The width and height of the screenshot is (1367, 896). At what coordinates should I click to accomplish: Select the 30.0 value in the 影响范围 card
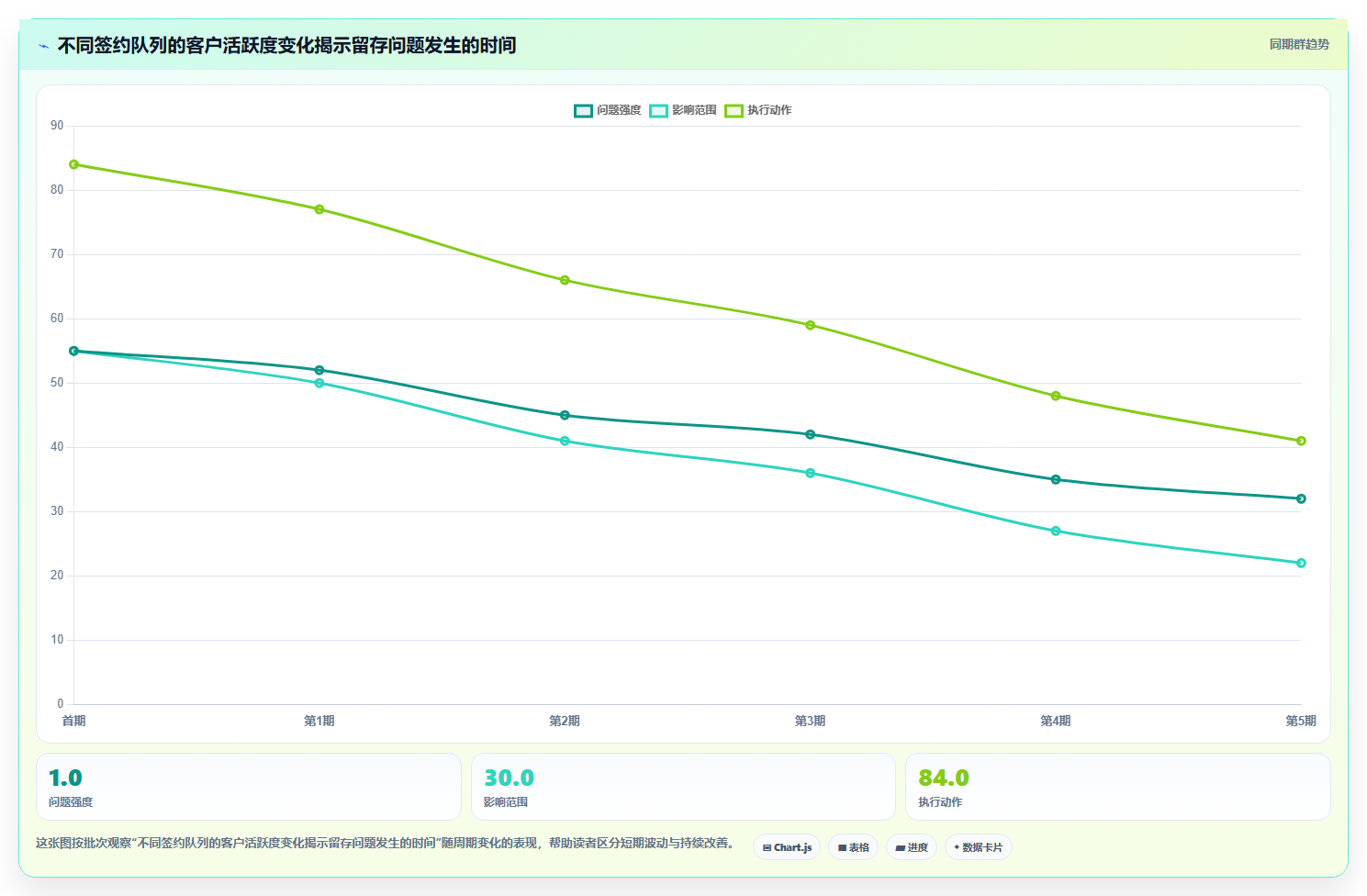click(x=509, y=778)
